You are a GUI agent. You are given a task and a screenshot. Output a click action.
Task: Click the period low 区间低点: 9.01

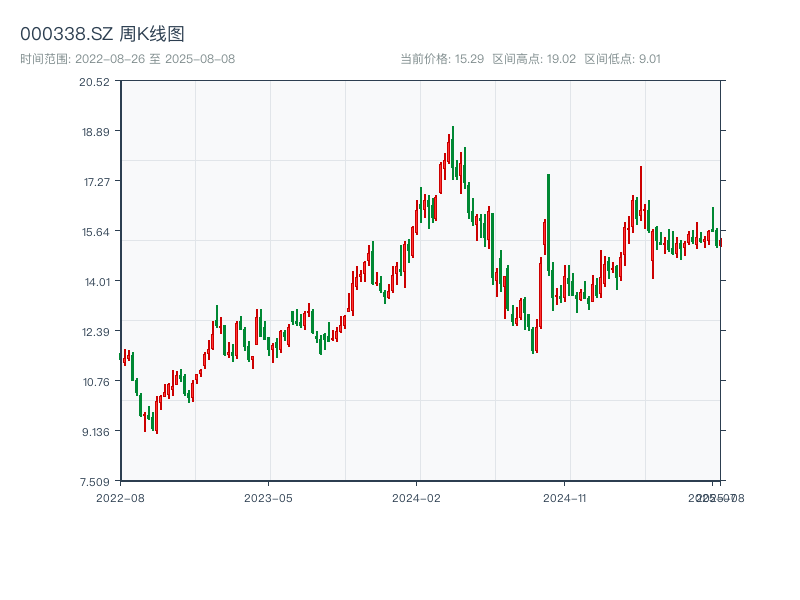(x=622, y=59)
